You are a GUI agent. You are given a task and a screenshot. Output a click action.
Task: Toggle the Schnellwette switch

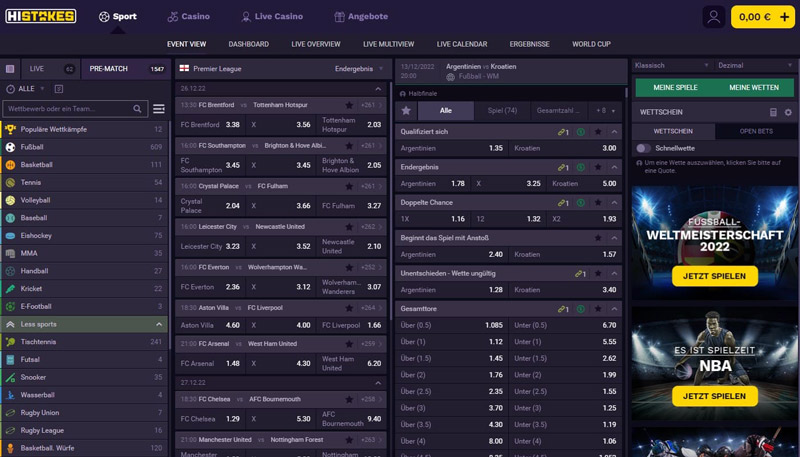[x=643, y=148]
